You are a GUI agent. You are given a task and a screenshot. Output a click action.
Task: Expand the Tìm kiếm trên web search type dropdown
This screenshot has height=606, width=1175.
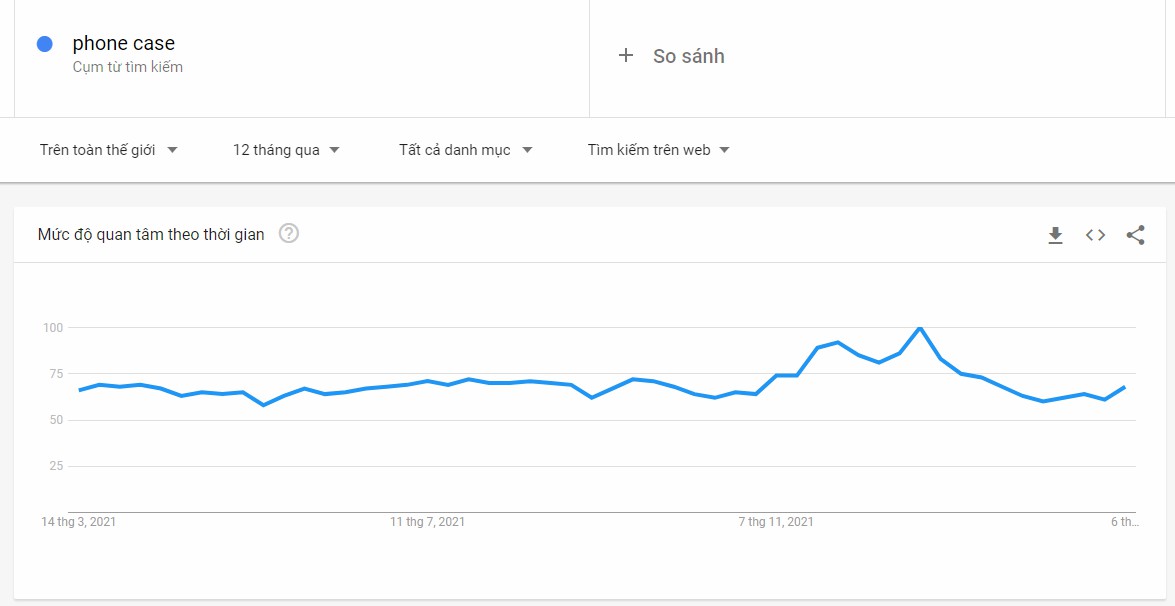660,148
